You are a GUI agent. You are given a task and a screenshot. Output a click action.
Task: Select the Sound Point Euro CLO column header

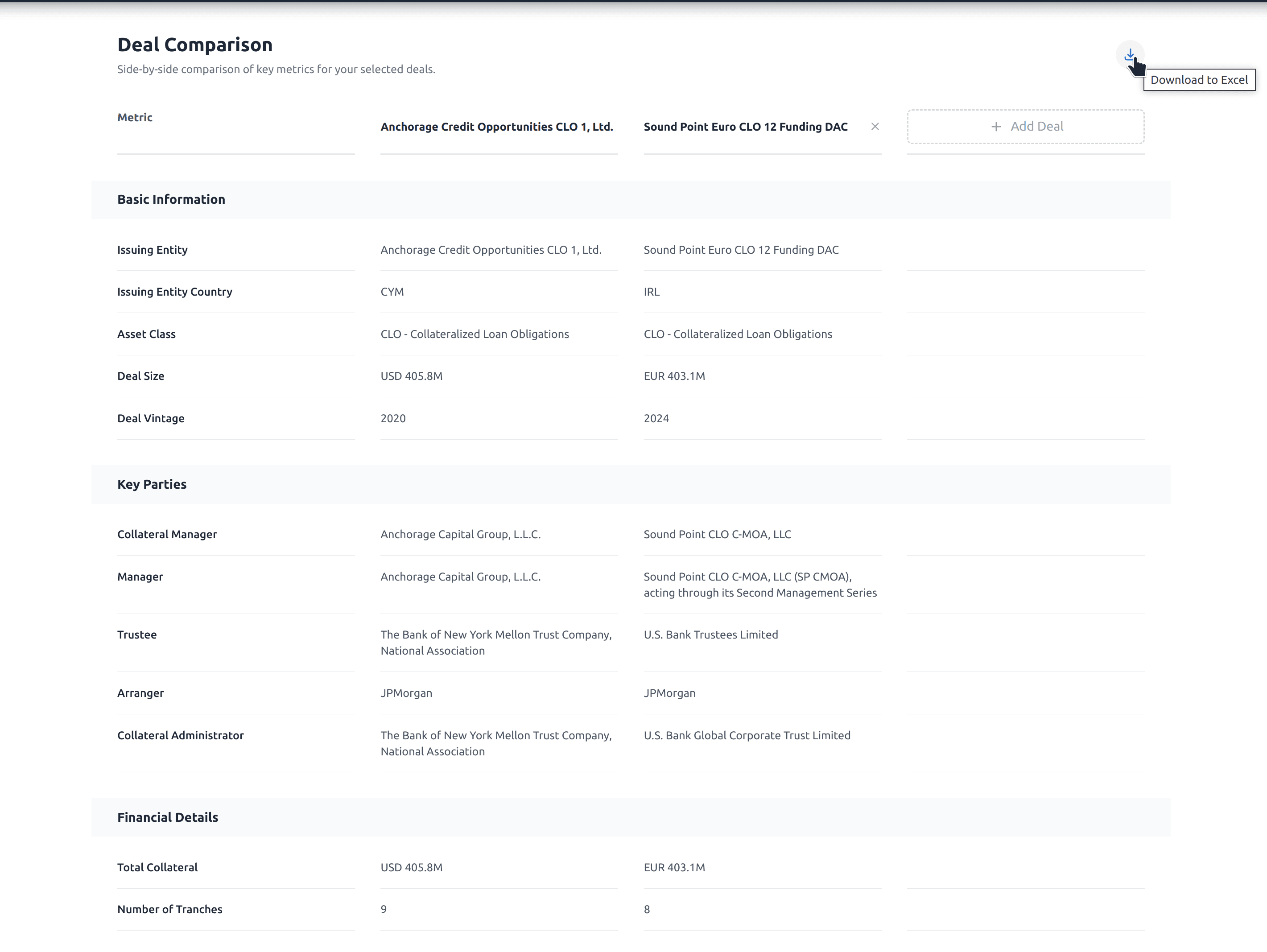point(745,127)
